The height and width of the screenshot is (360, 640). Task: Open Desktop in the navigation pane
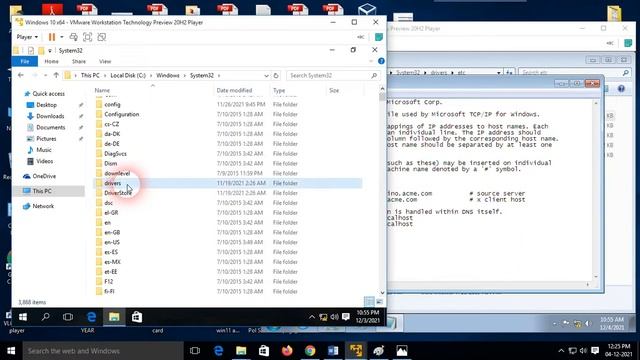click(46, 105)
